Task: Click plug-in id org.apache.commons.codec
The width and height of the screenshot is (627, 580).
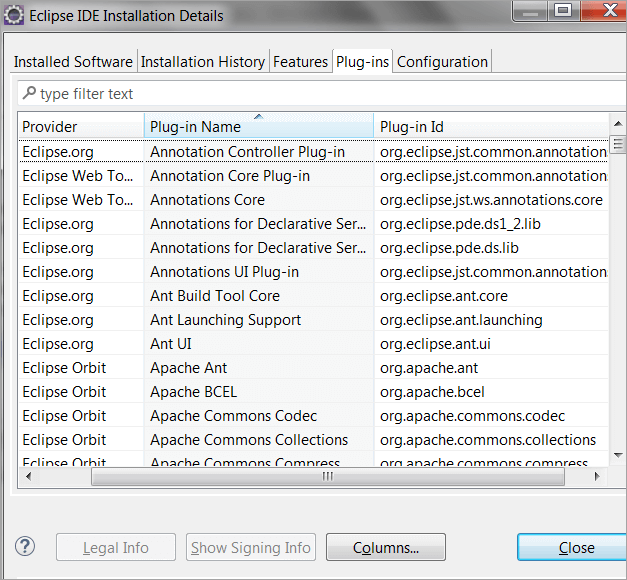Action: pos(472,416)
